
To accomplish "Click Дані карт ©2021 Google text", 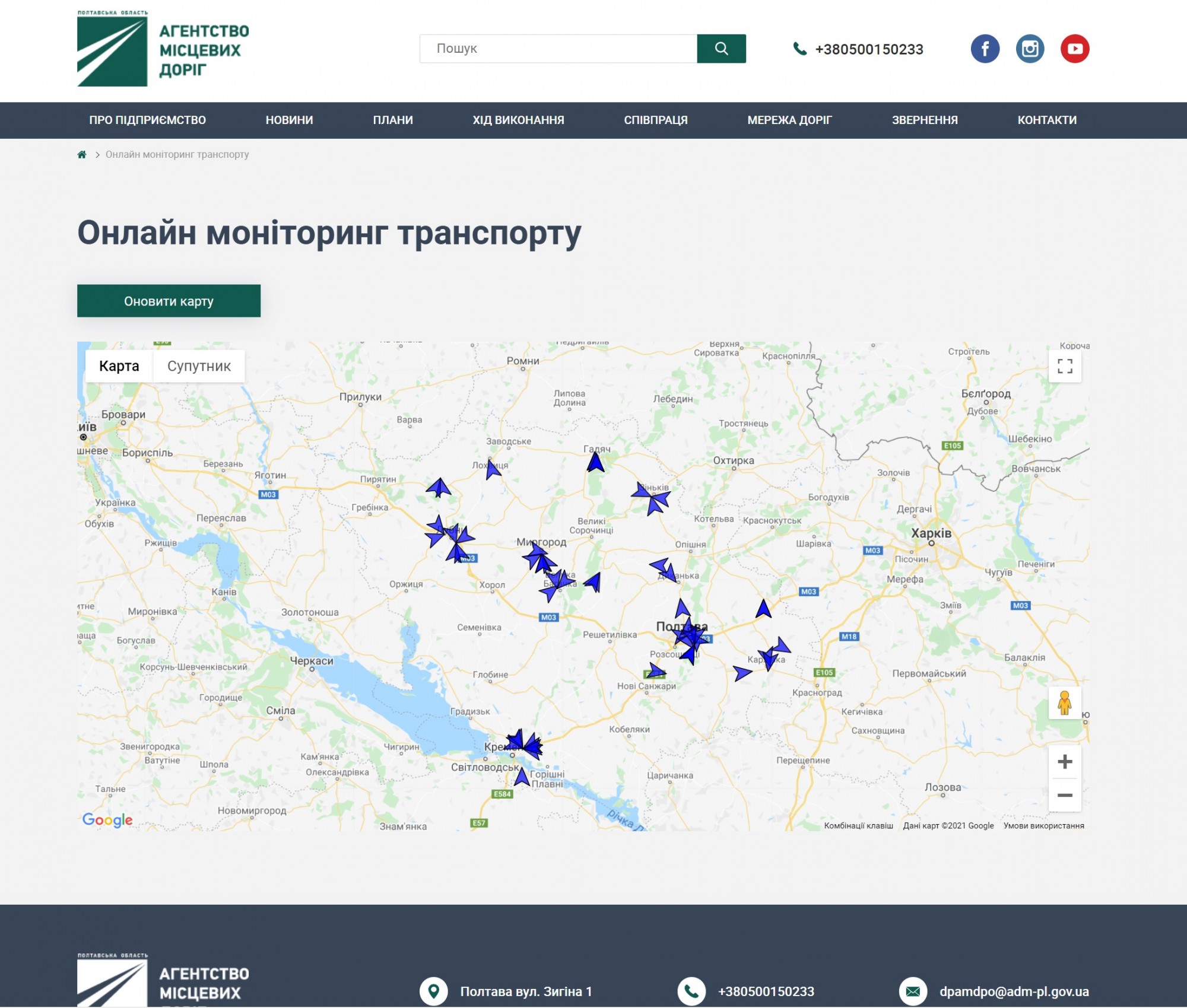I will 948,826.
